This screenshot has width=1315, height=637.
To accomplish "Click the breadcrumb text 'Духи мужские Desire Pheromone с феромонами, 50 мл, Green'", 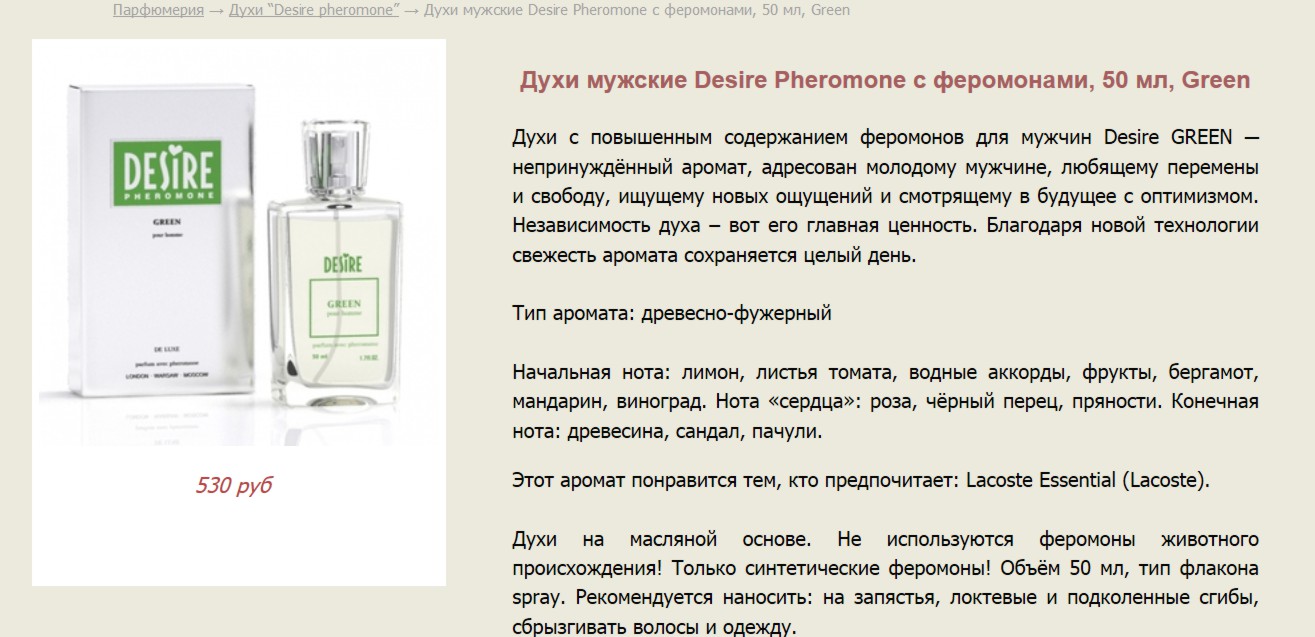I will (637, 11).
